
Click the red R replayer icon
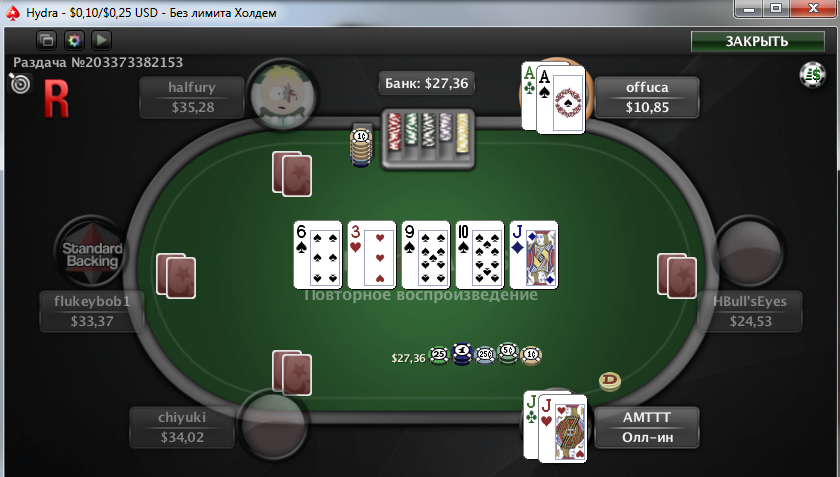click(x=56, y=99)
